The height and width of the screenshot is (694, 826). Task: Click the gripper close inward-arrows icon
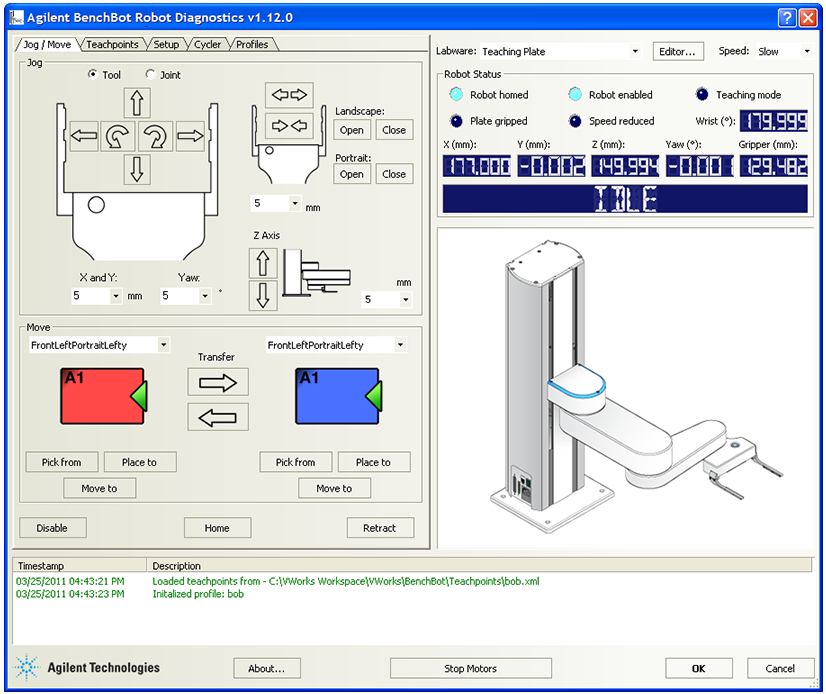tap(289, 126)
